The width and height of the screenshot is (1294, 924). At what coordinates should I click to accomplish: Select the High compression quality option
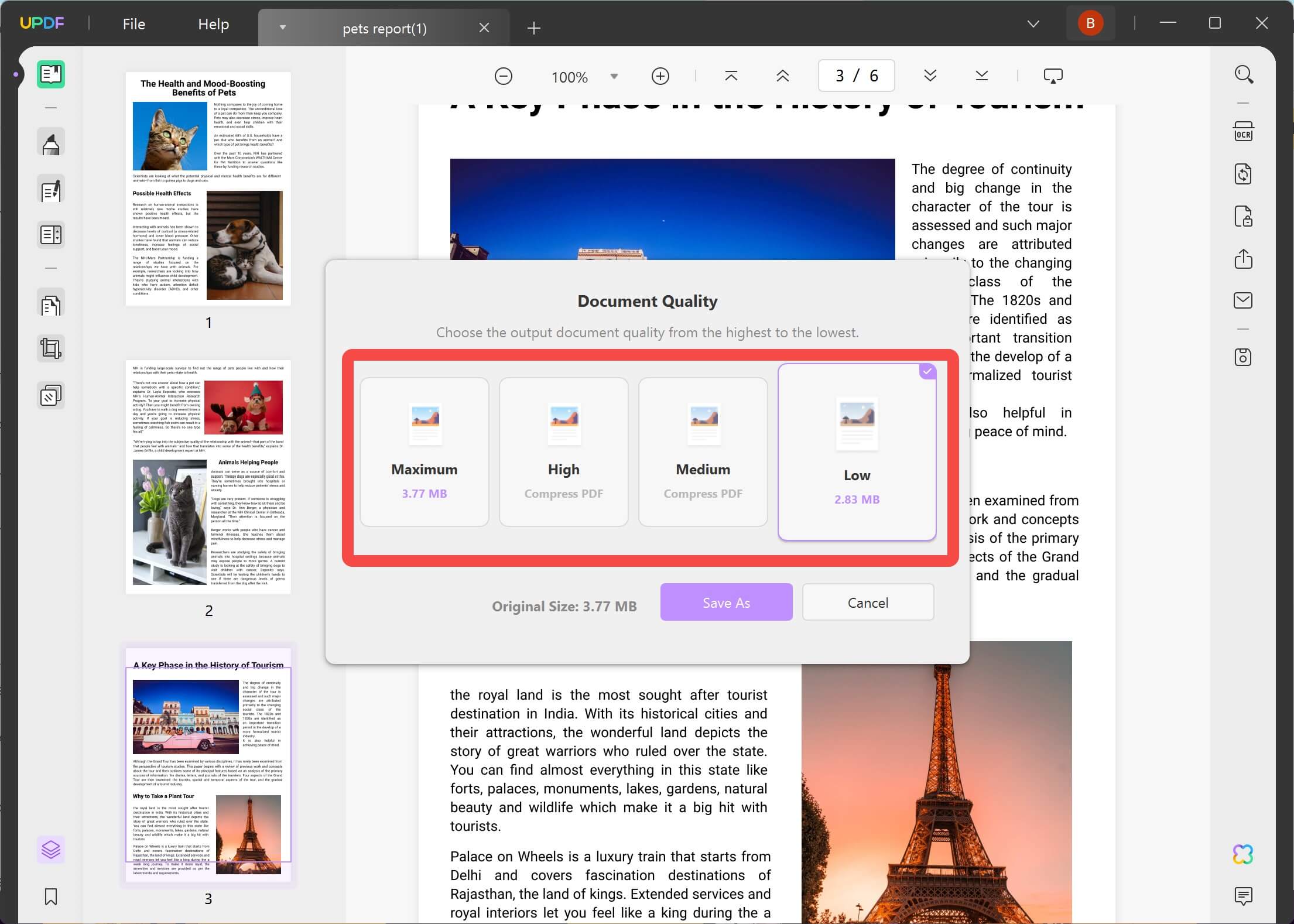pos(563,452)
